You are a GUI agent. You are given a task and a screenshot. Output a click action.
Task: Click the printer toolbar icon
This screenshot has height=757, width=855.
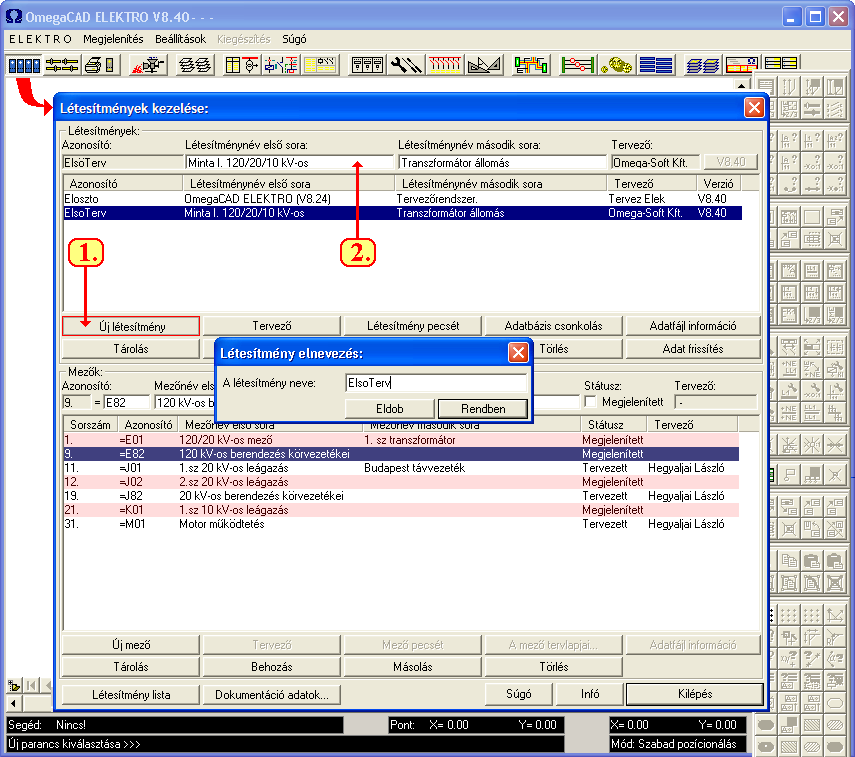pyautogui.click(x=100, y=65)
